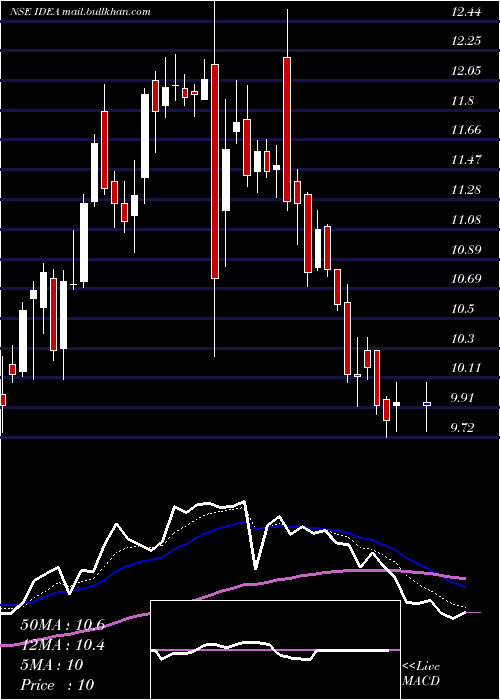Click the MACD inset chart box

click(x=275, y=650)
